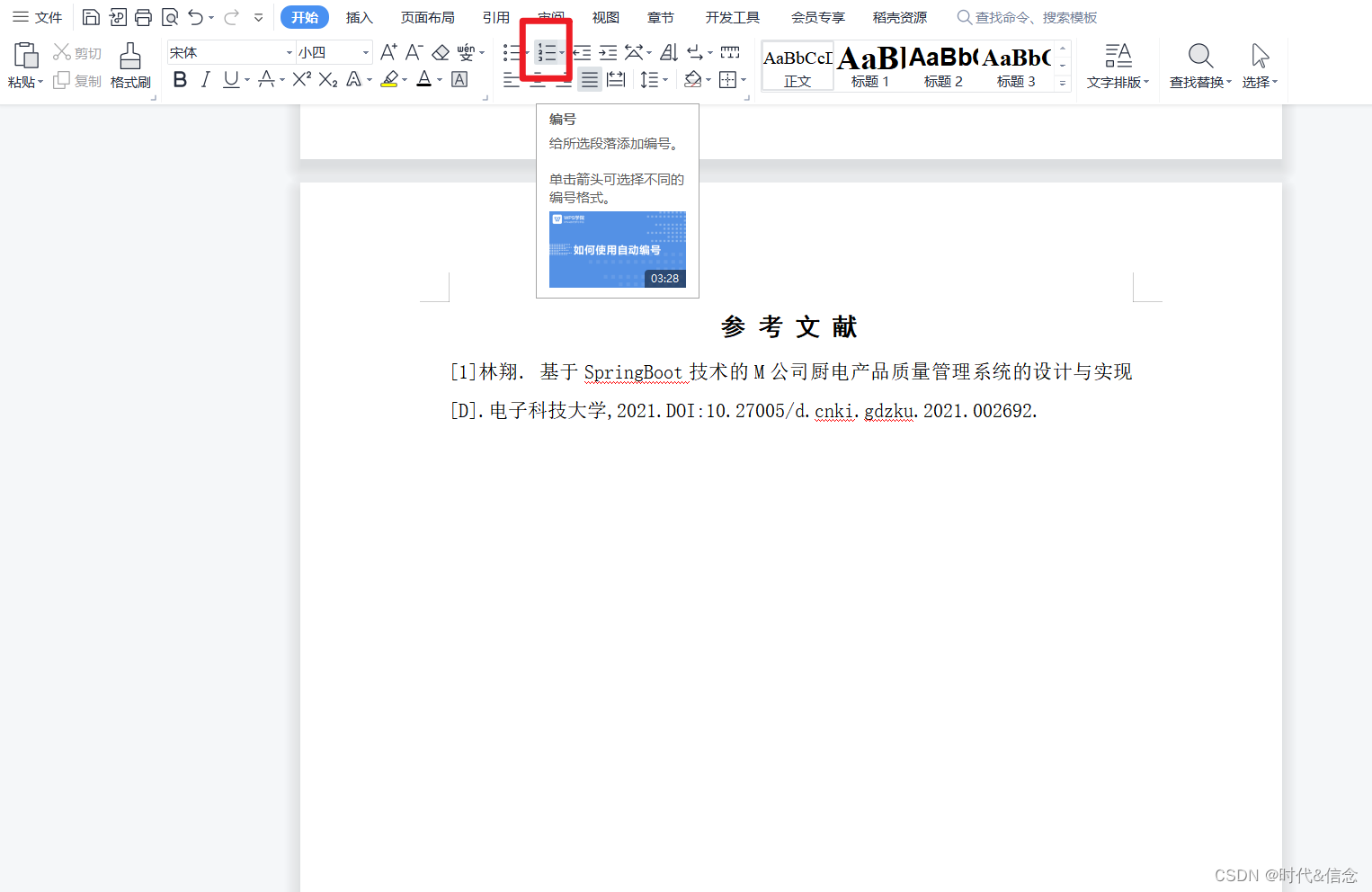The image size is (1372, 892).
Task: Open the font size dropdown (小四)
Action: [x=366, y=53]
